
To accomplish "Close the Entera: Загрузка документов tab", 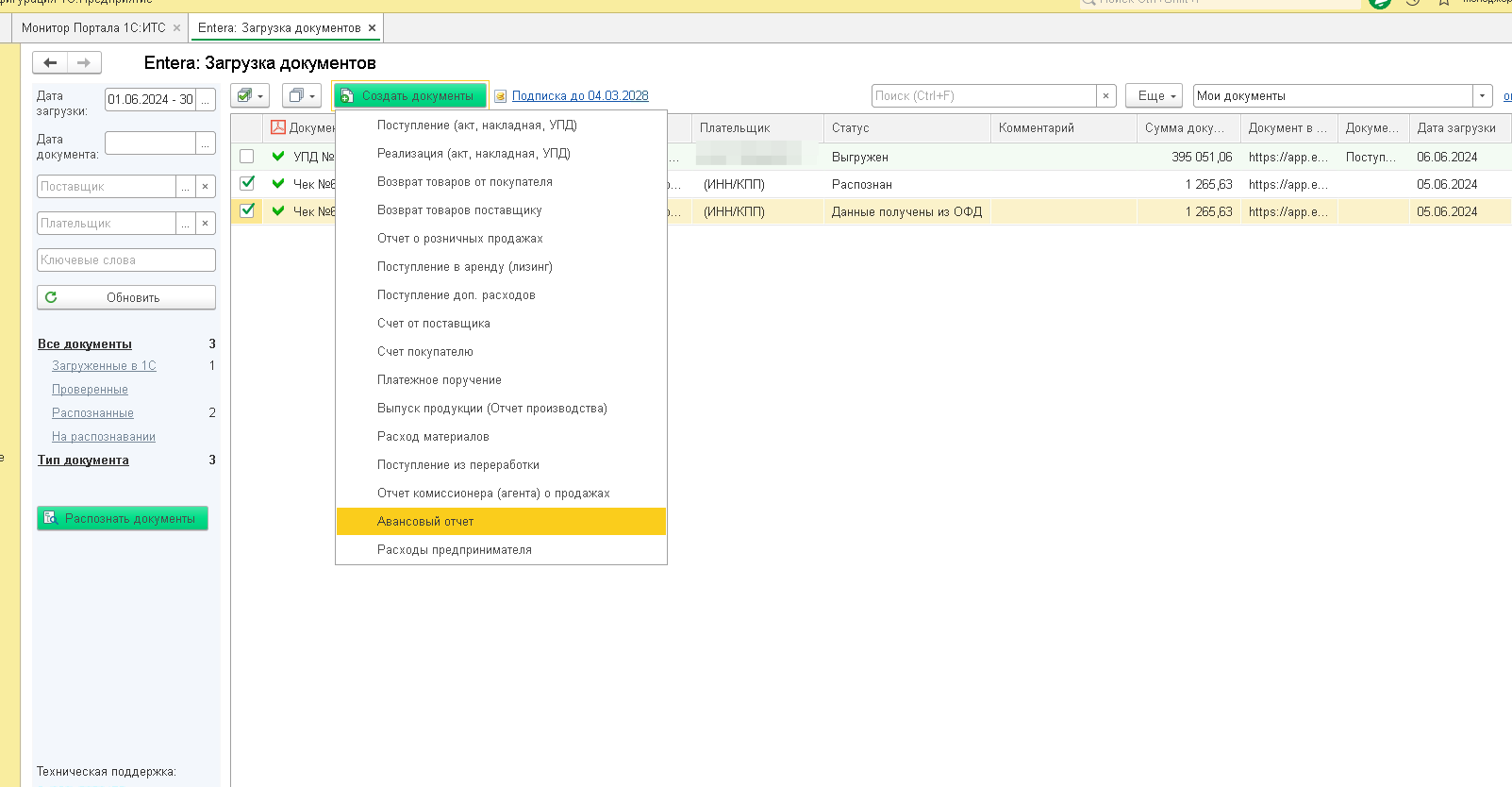I will click(x=372, y=28).
